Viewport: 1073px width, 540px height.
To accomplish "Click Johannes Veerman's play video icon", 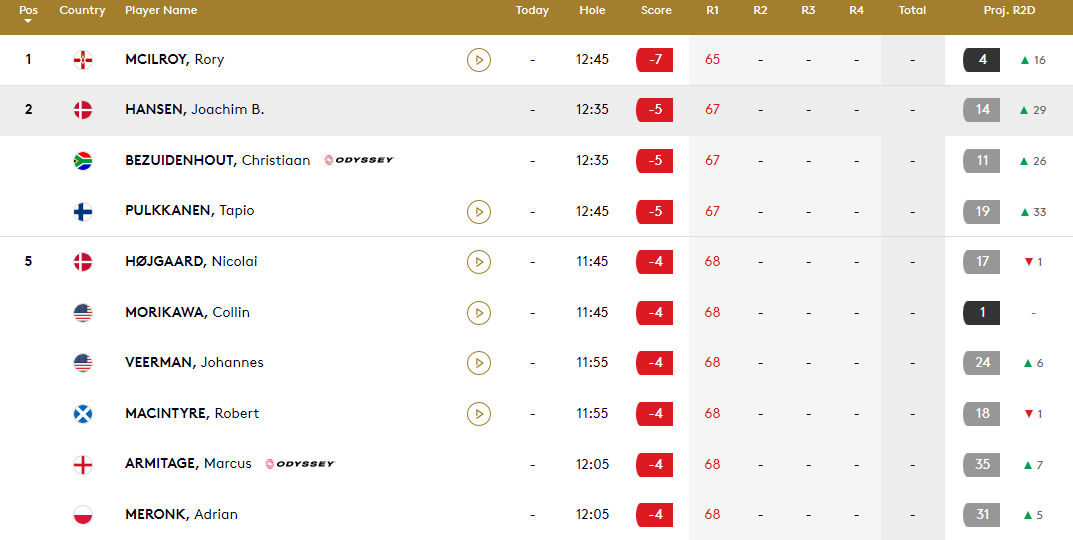I will (479, 363).
